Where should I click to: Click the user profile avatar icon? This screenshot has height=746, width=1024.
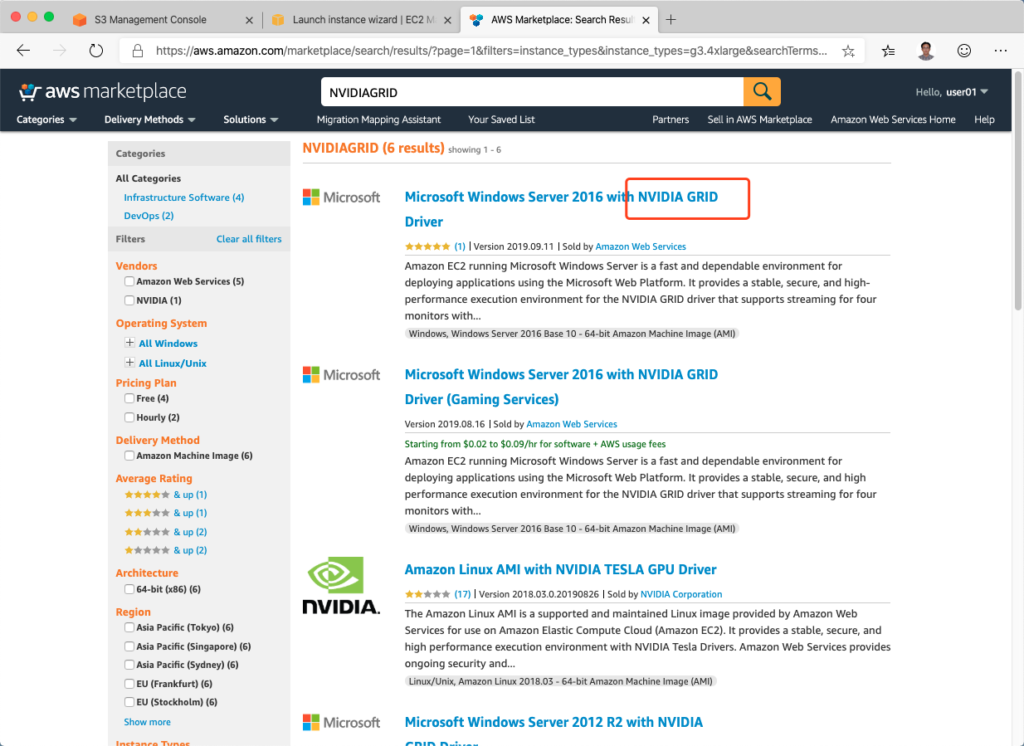tap(926, 50)
